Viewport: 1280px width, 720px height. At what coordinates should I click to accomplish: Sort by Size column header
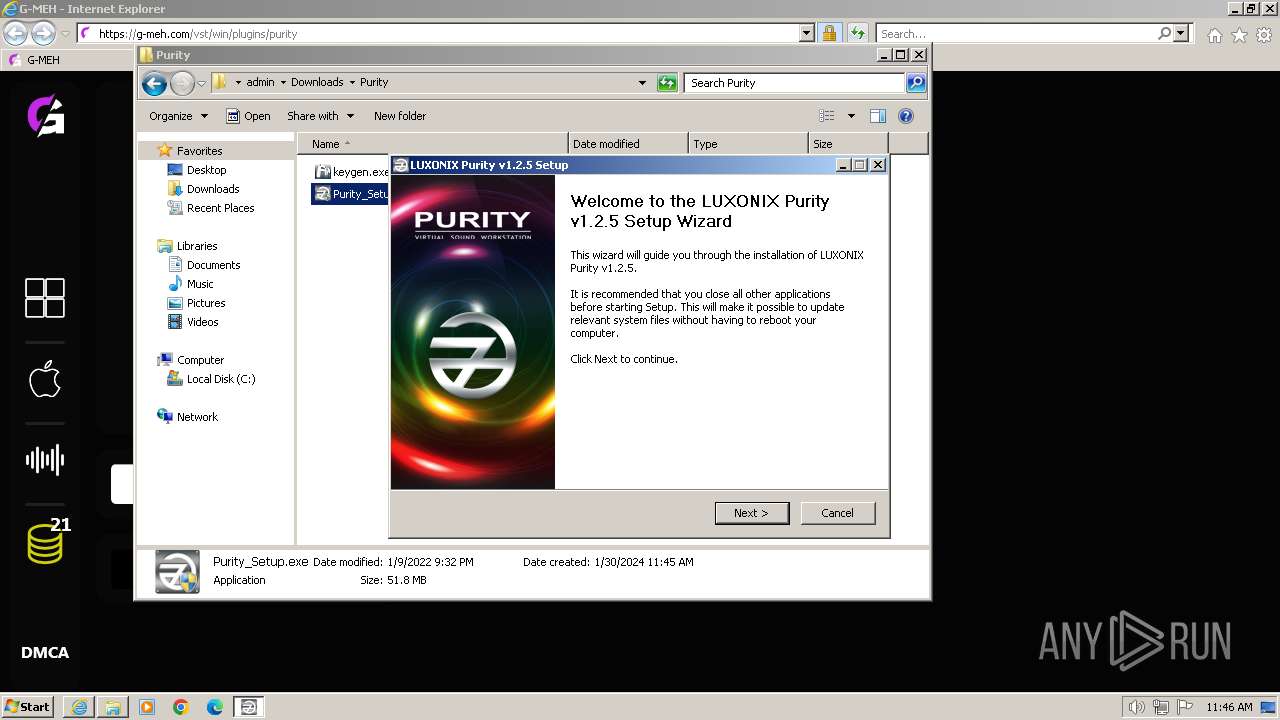pyautogui.click(x=848, y=144)
